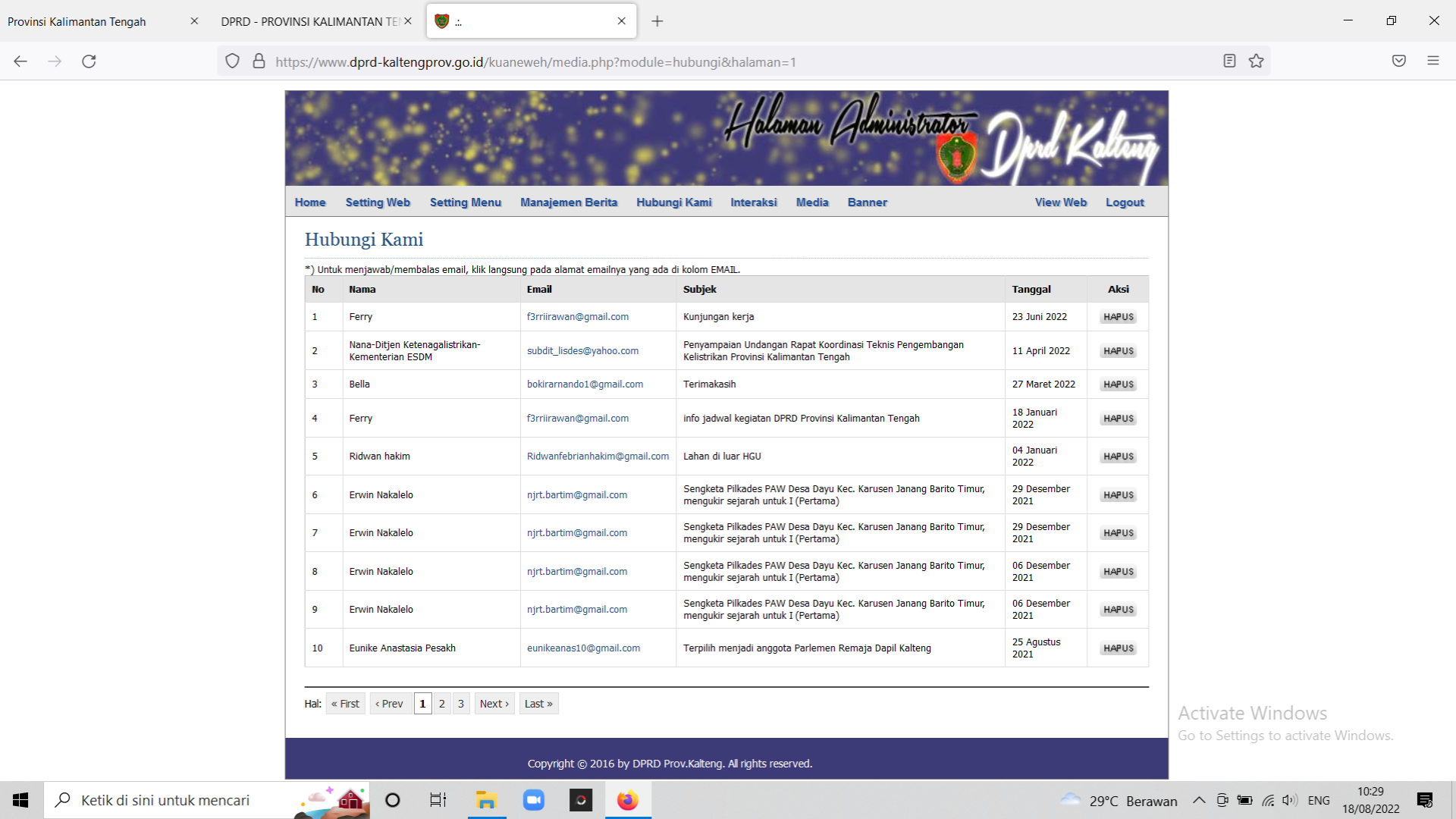
Task: Toggle reader view icon in address bar
Action: pos(1229,61)
